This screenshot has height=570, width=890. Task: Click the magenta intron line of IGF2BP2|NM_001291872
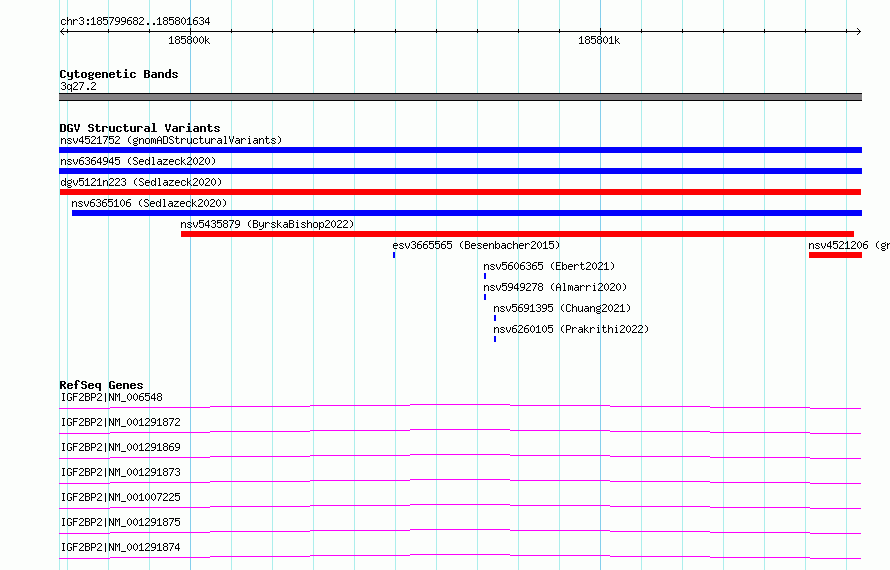pyautogui.click(x=460, y=431)
